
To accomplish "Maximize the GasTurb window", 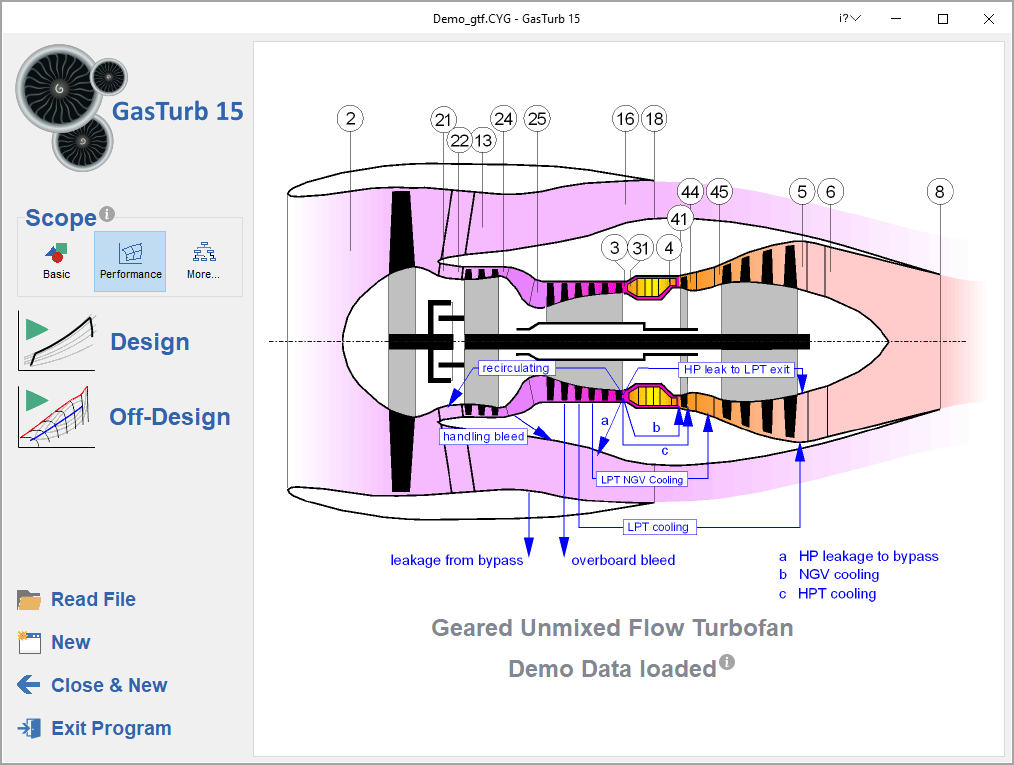I will coord(942,19).
